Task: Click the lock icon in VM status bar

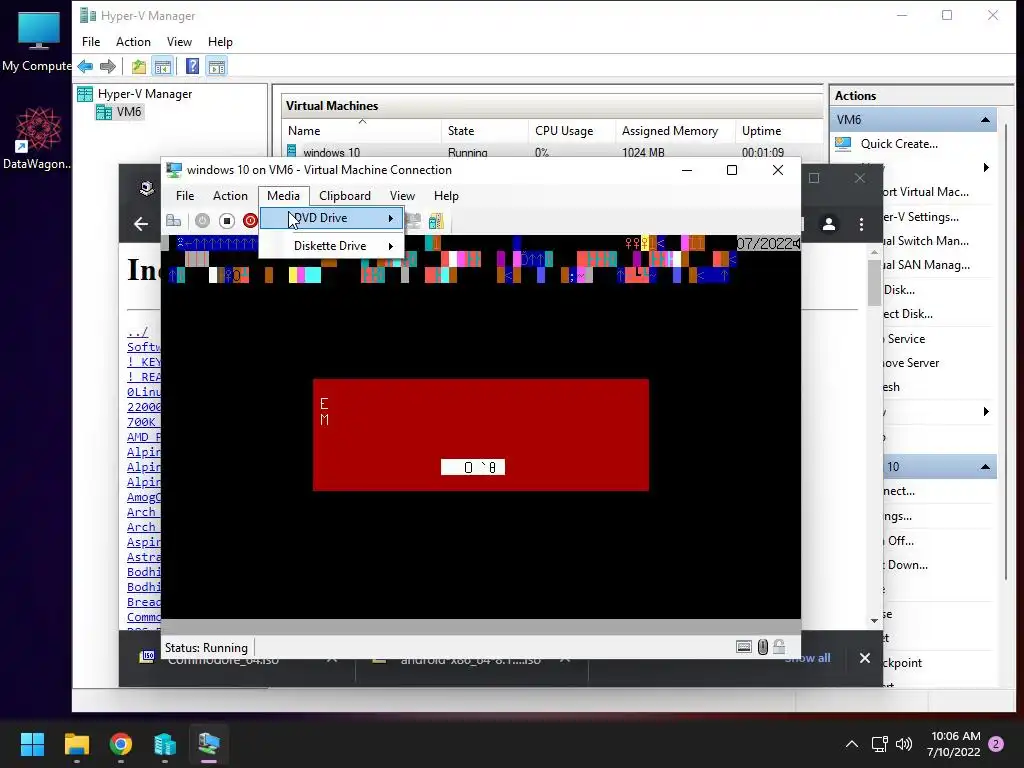Action: (779, 647)
